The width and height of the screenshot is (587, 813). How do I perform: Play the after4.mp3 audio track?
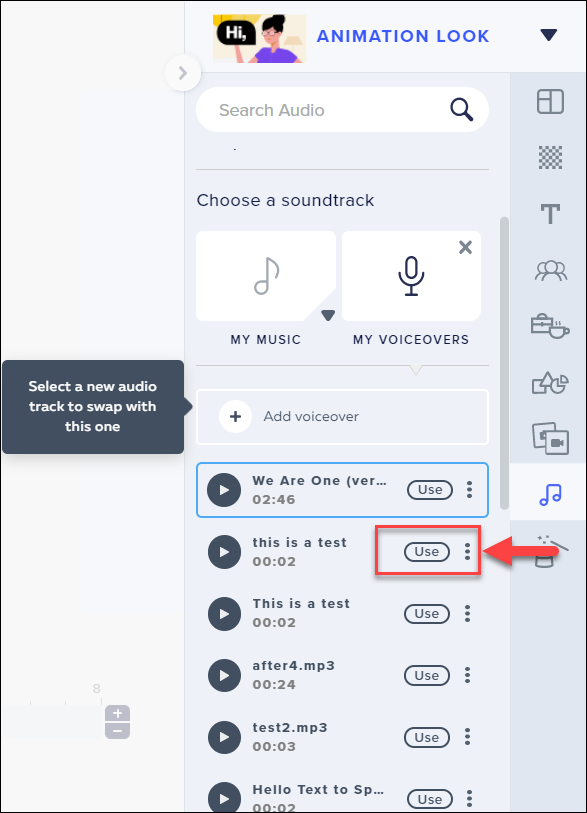click(x=224, y=676)
